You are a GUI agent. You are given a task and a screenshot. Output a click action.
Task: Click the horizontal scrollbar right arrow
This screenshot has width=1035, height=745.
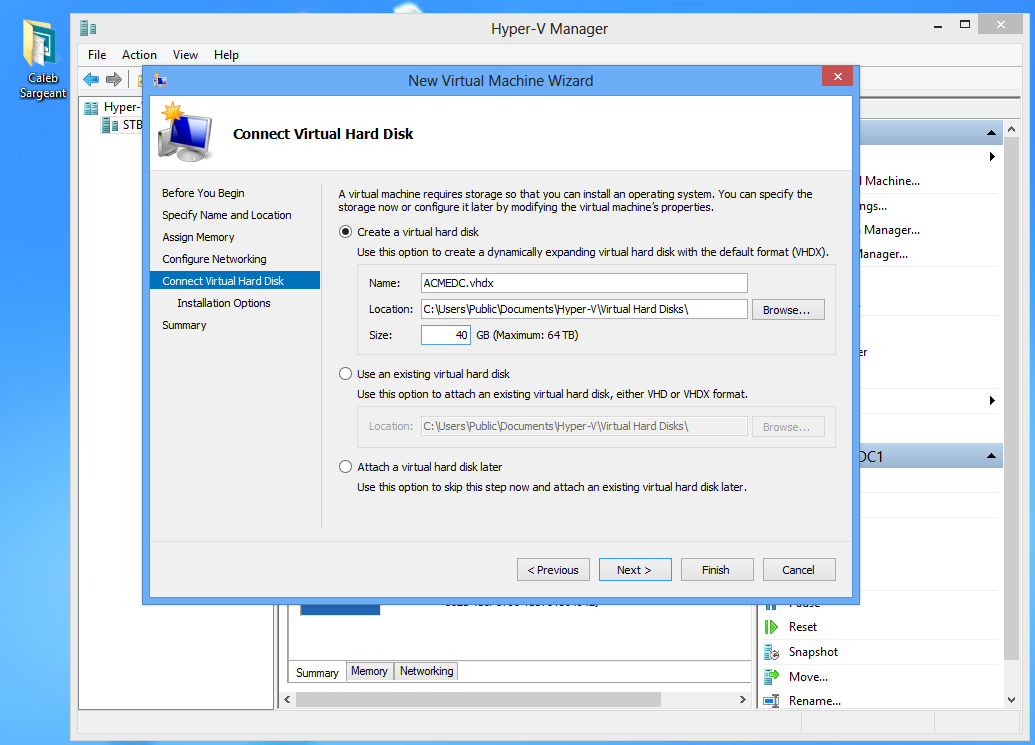[x=743, y=699]
